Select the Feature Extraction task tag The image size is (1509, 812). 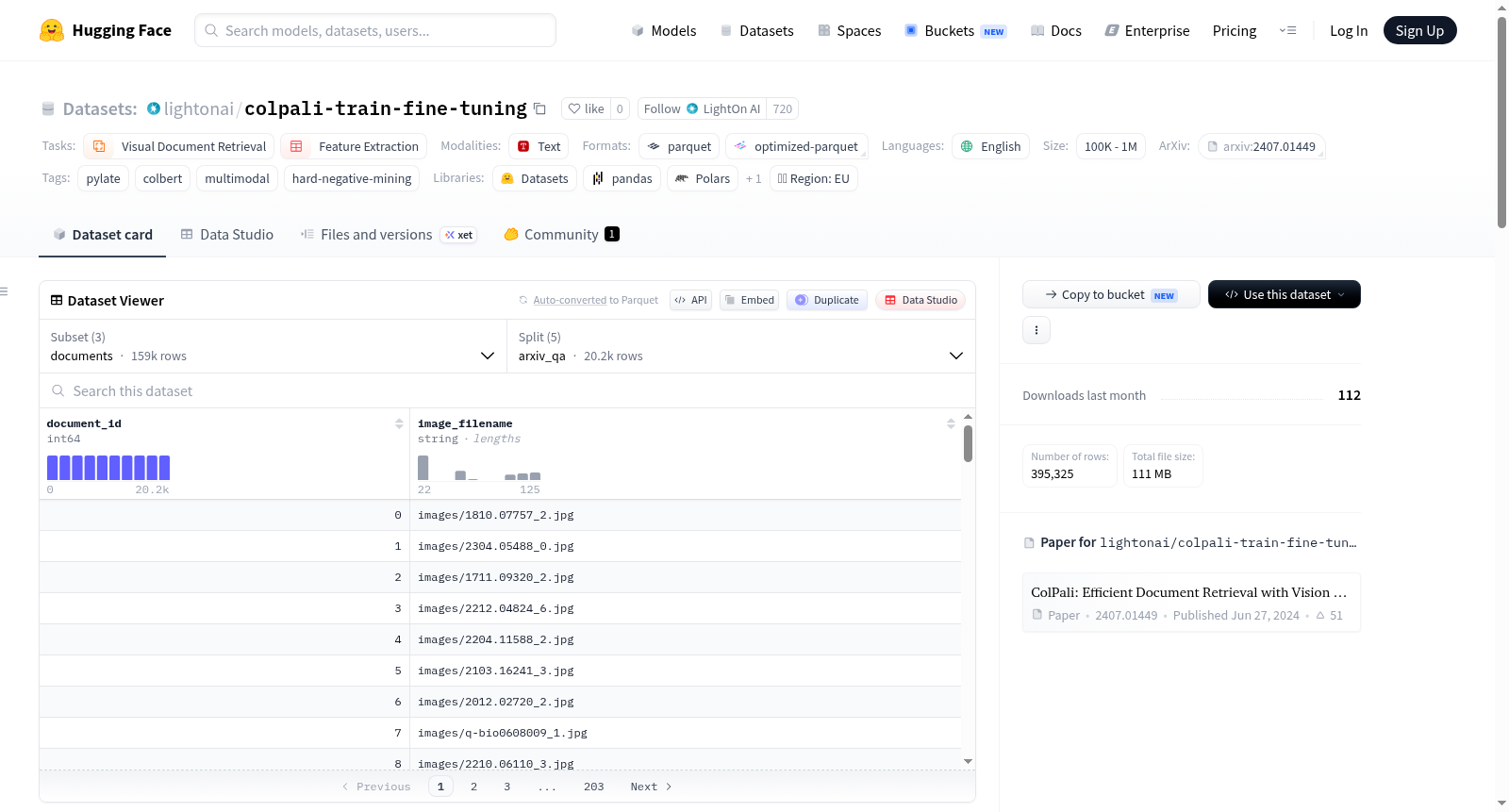(354, 146)
